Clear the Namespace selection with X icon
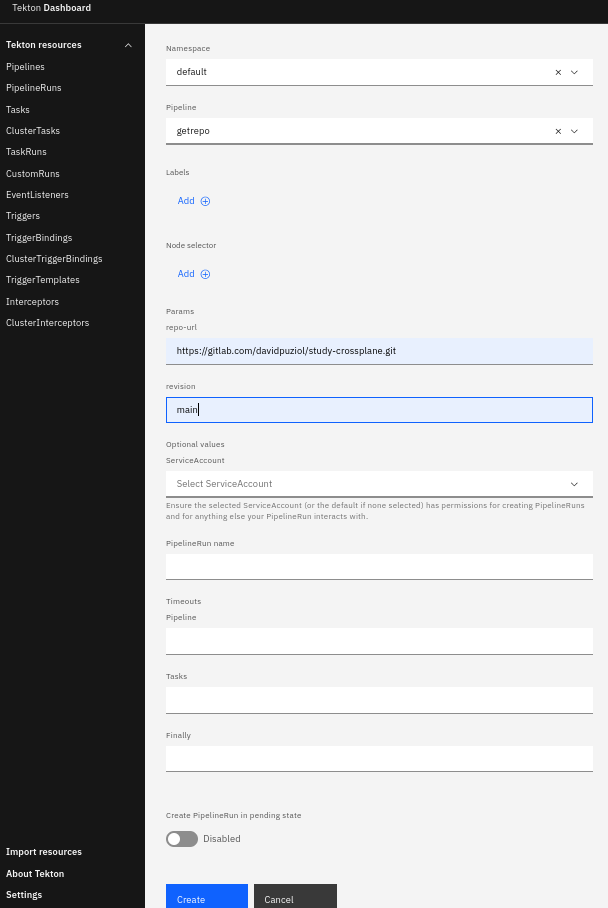 (x=558, y=72)
